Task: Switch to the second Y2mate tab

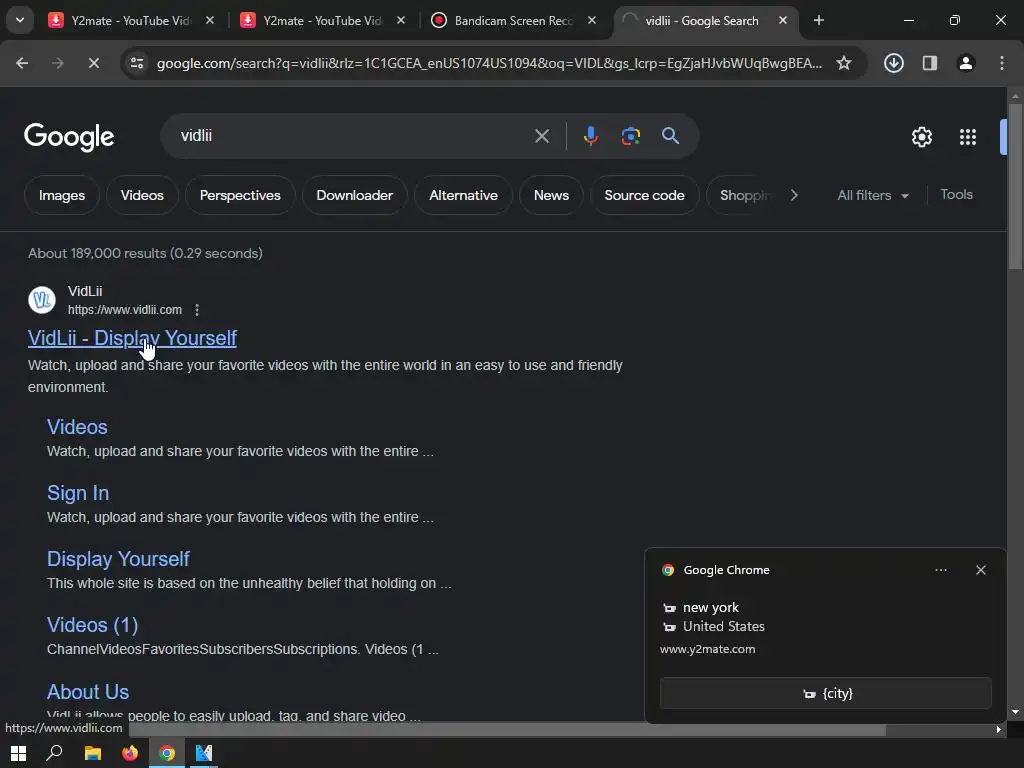Action: (x=323, y=21)
